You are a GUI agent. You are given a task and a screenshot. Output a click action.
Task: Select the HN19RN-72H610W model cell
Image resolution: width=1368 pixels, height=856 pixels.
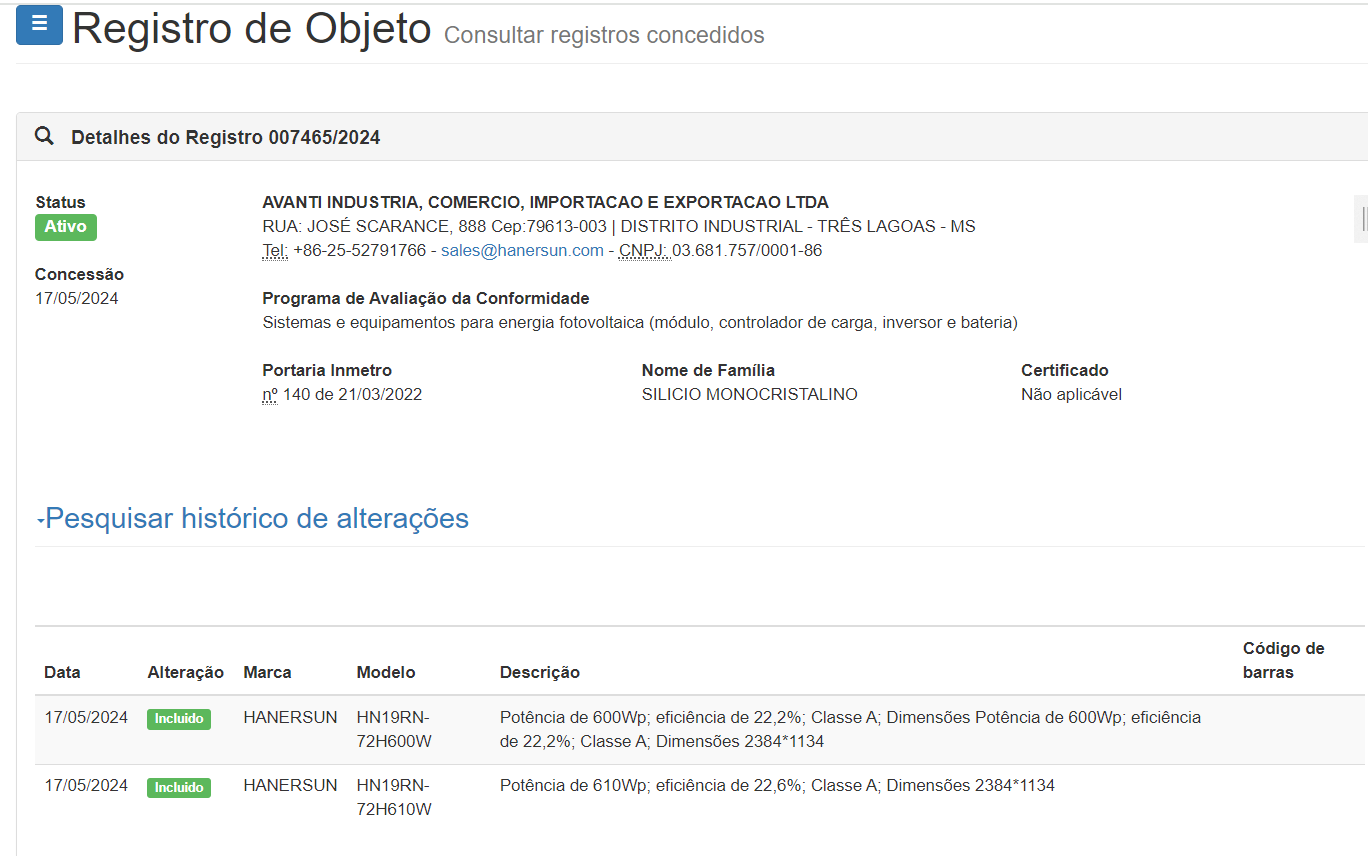click(x=394, y=797)
